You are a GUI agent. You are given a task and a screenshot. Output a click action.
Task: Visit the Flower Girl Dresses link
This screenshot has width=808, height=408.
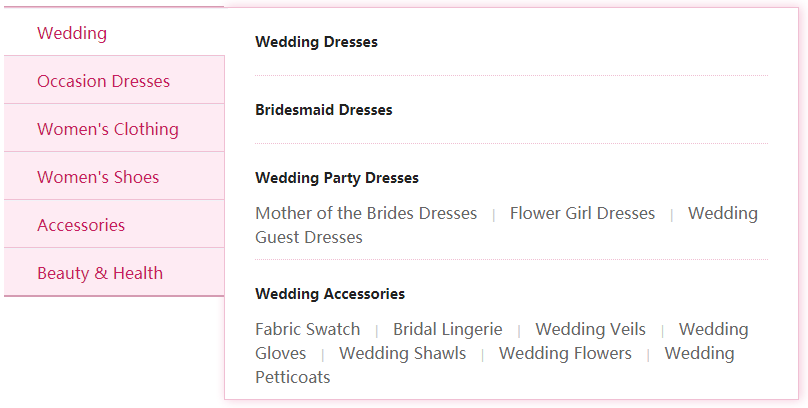[x=582, y=213]
